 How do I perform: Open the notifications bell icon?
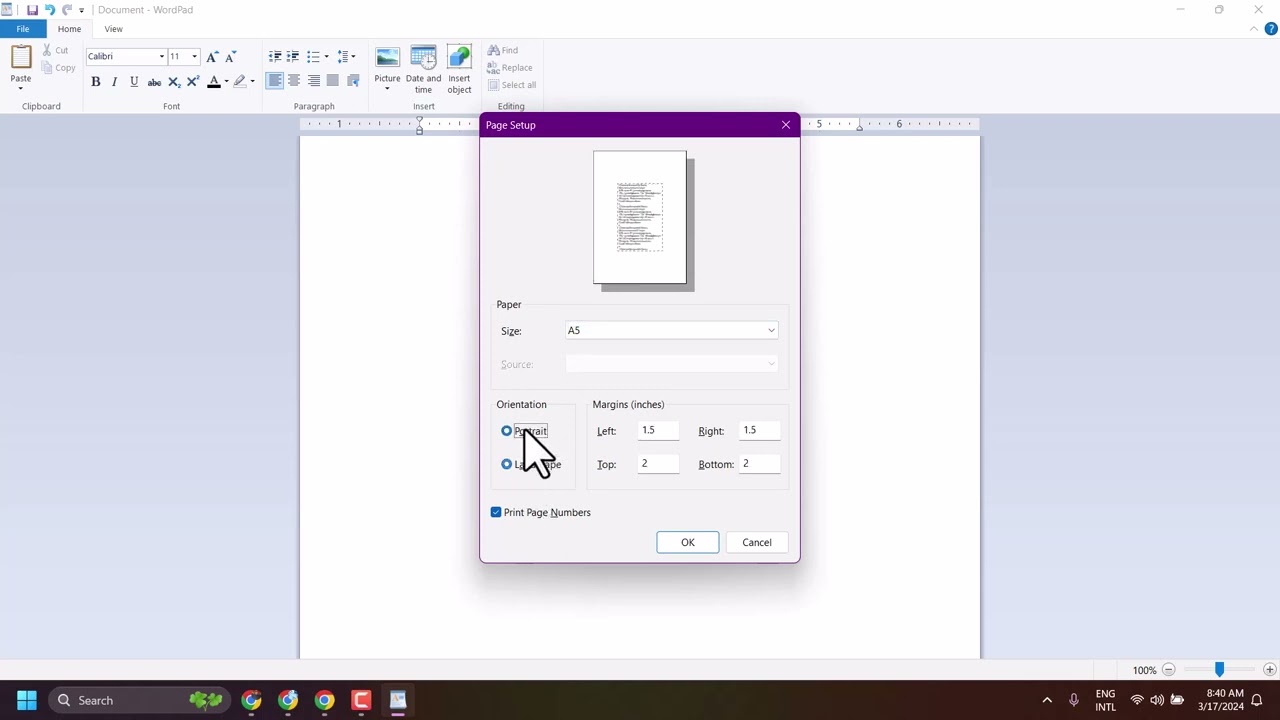(x=1258, y=700)
